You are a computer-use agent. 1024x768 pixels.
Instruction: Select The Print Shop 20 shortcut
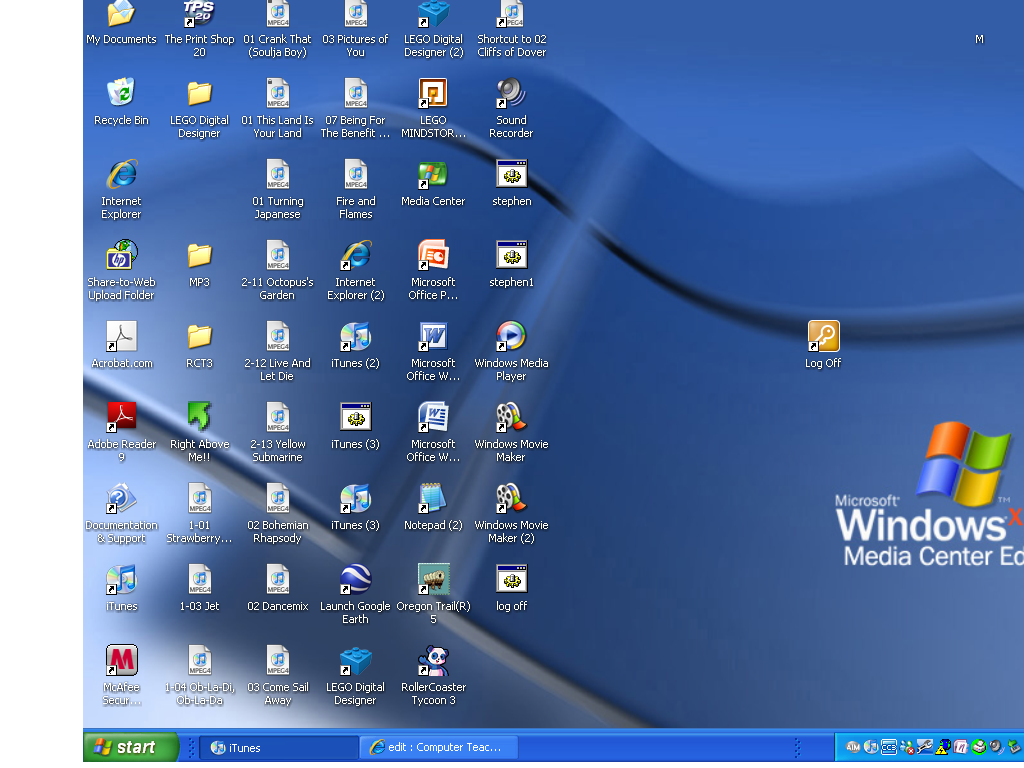[199, 29]
